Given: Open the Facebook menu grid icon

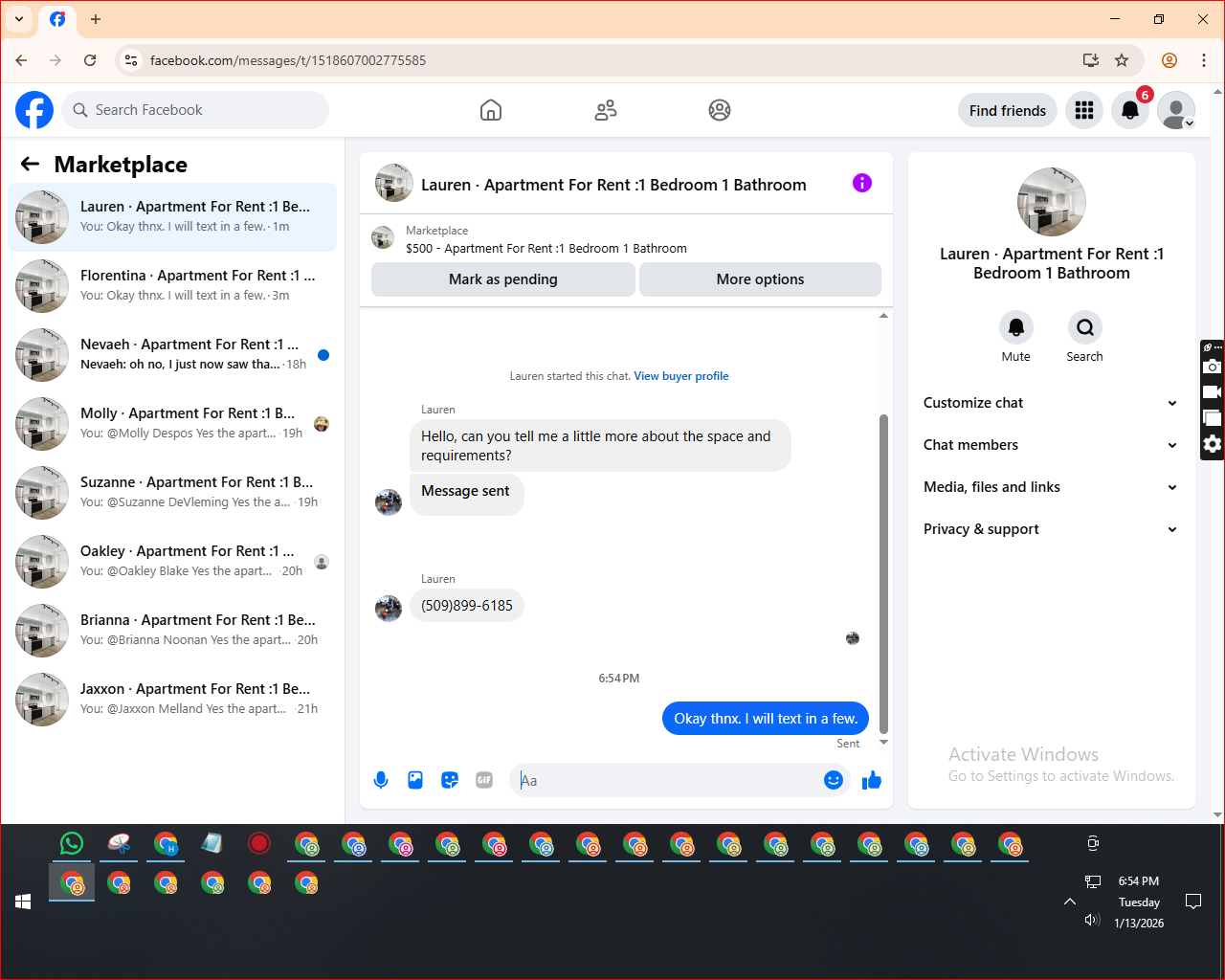Looking at the screenshot, I should click(1084, 110).
